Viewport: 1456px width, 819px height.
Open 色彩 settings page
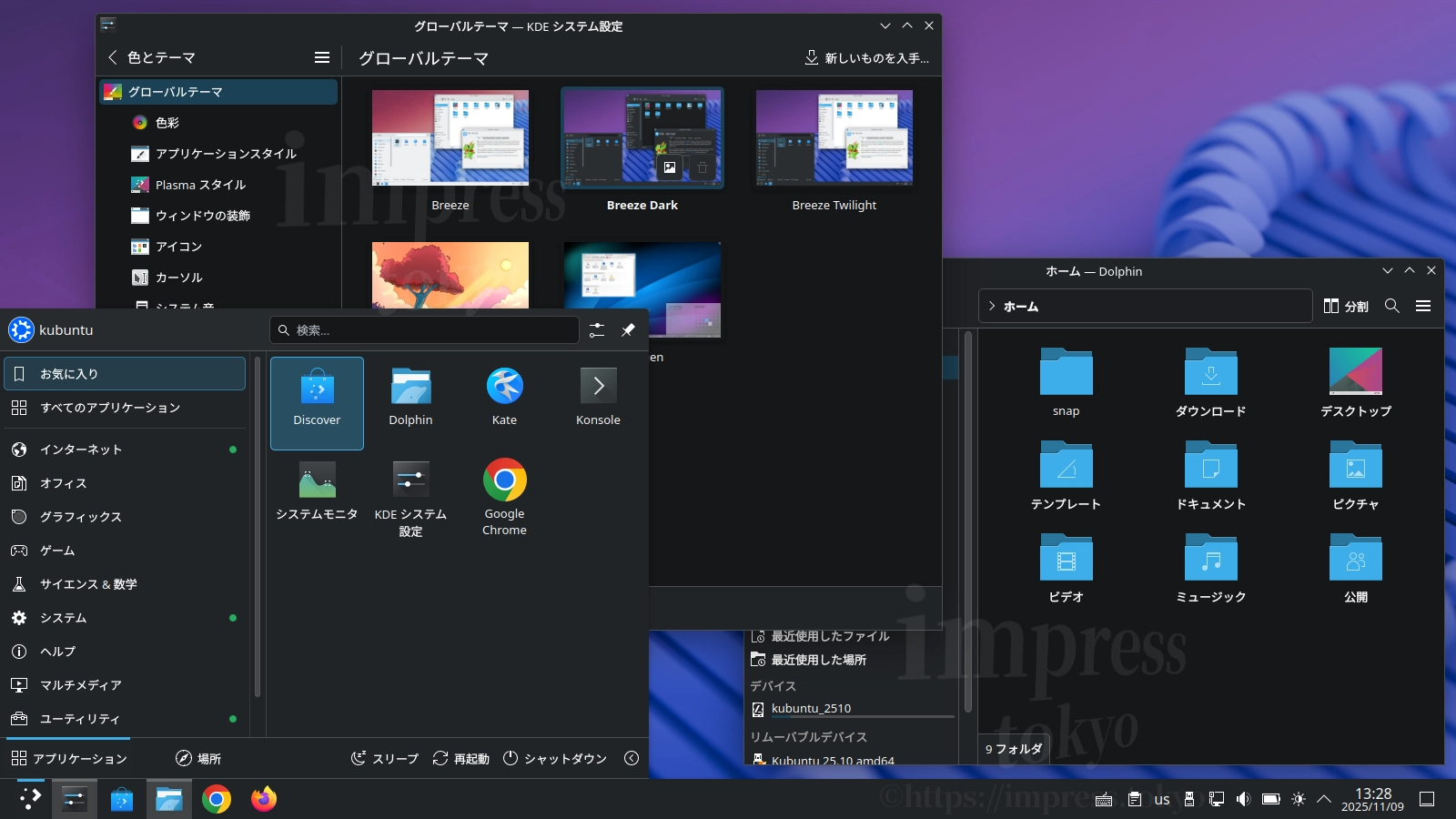tap(218, 123)
